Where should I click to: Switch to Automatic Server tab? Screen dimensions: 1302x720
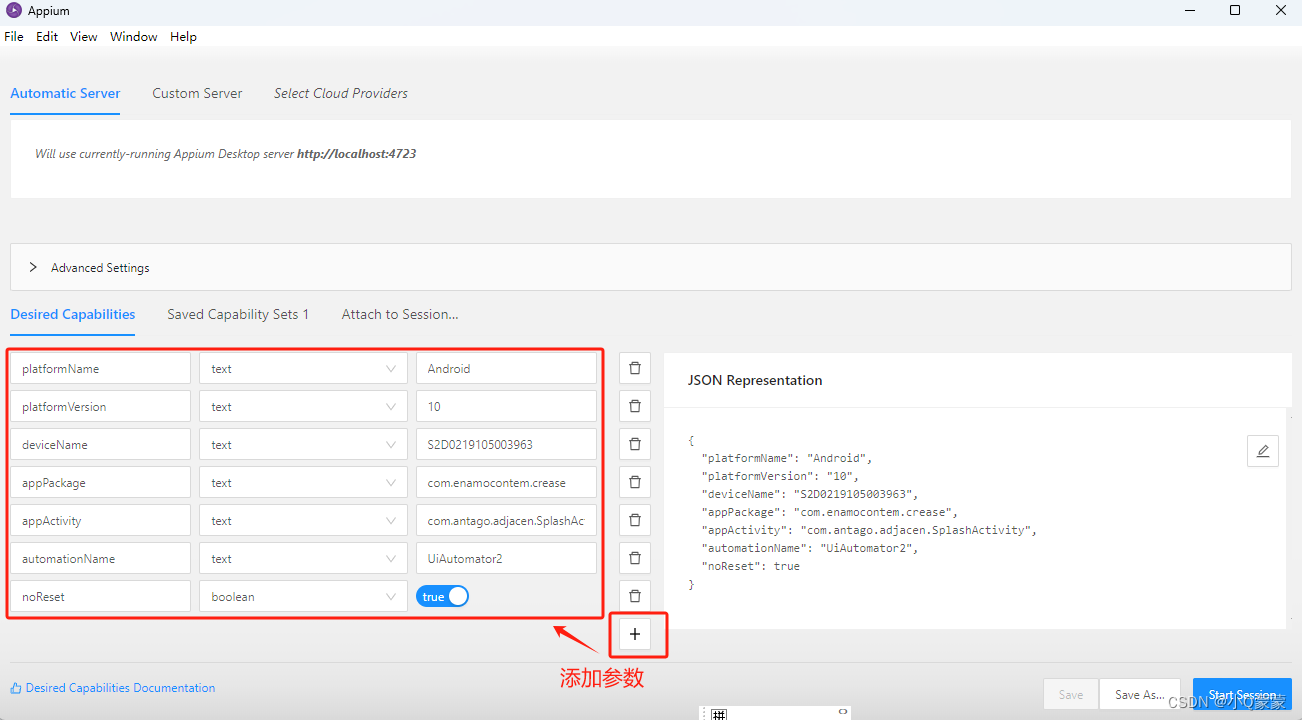click(65, 93)
